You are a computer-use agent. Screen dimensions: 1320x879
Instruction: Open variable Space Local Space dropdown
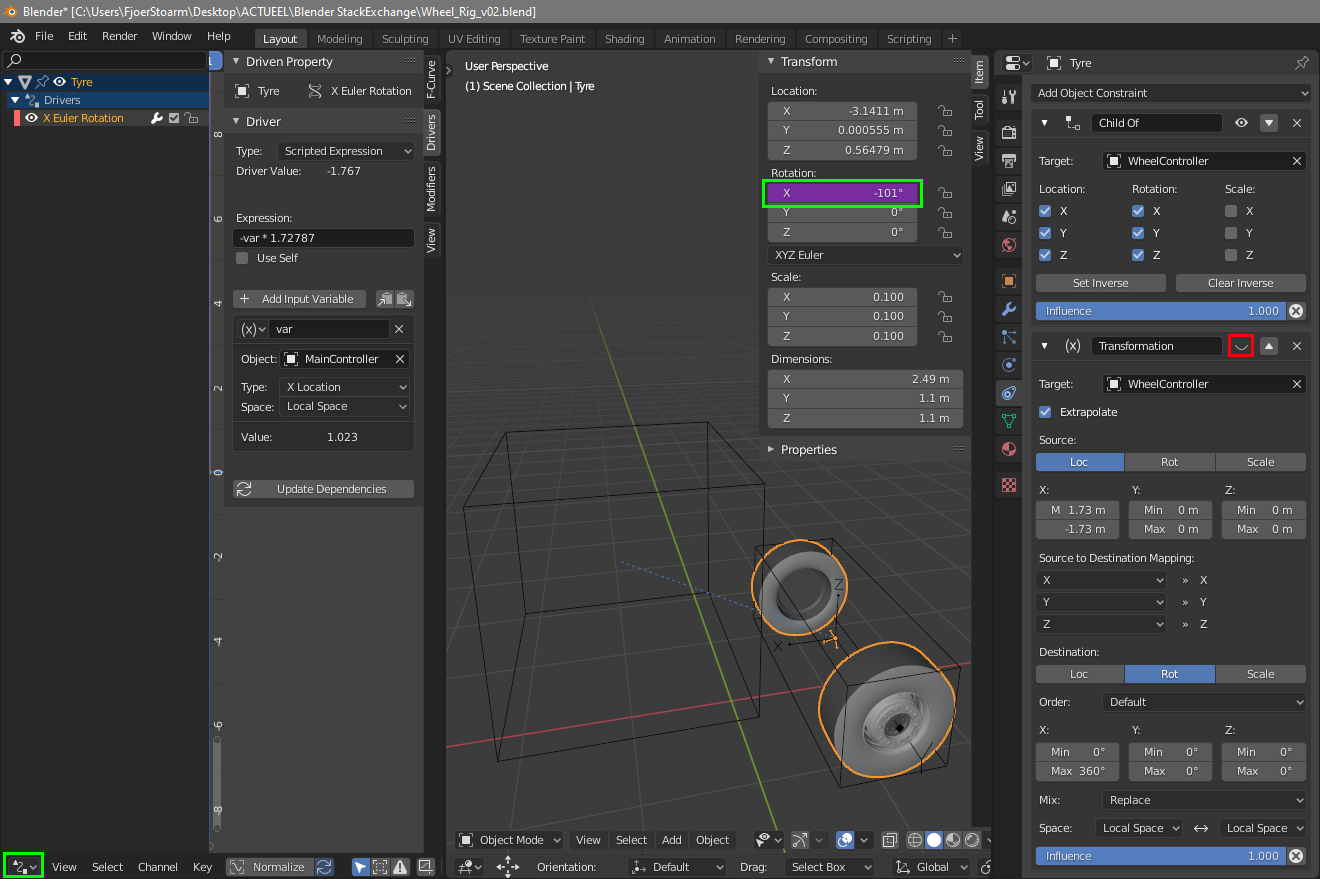point(346,407)
